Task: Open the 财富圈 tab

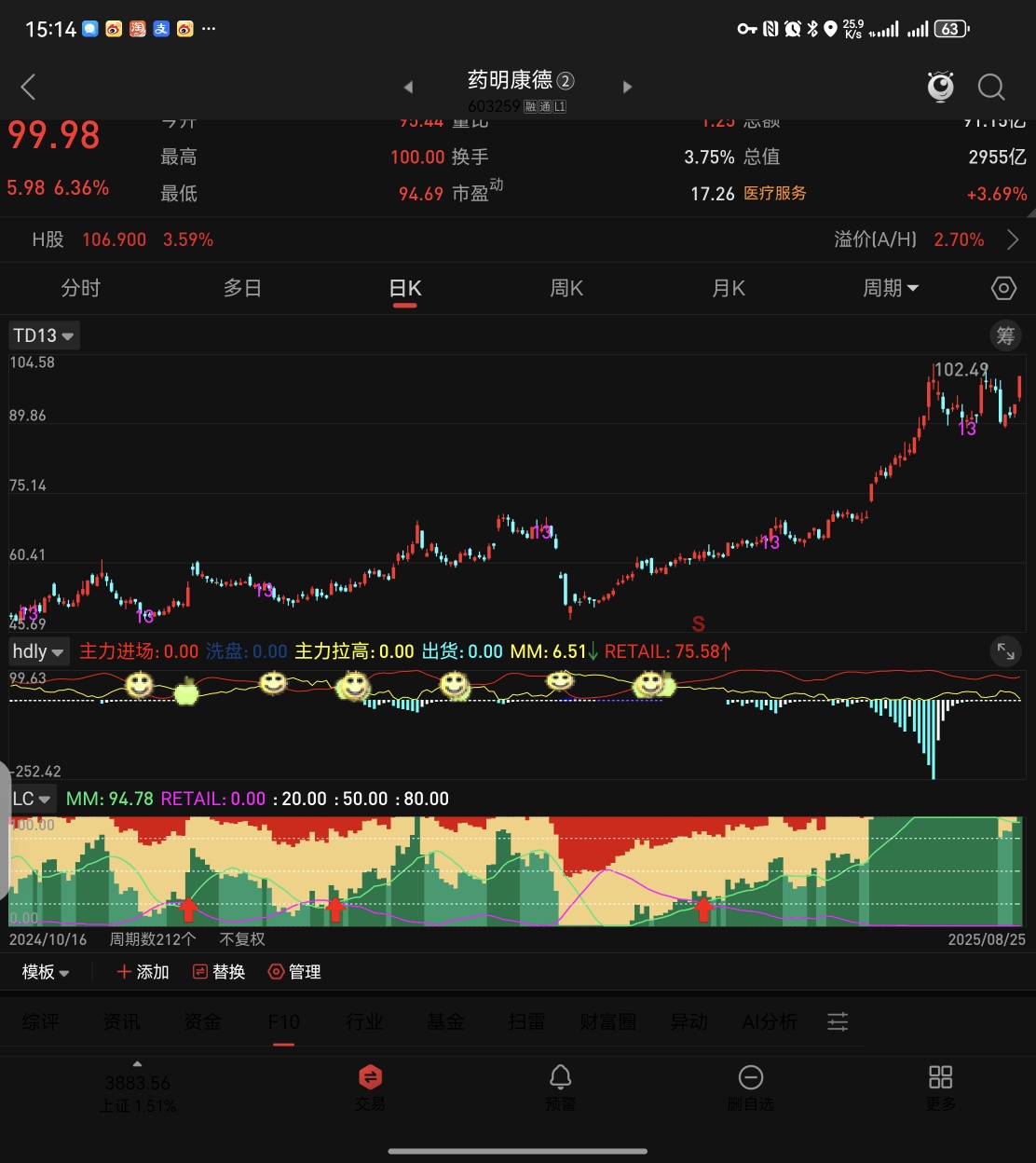Action: (607, 1022)
